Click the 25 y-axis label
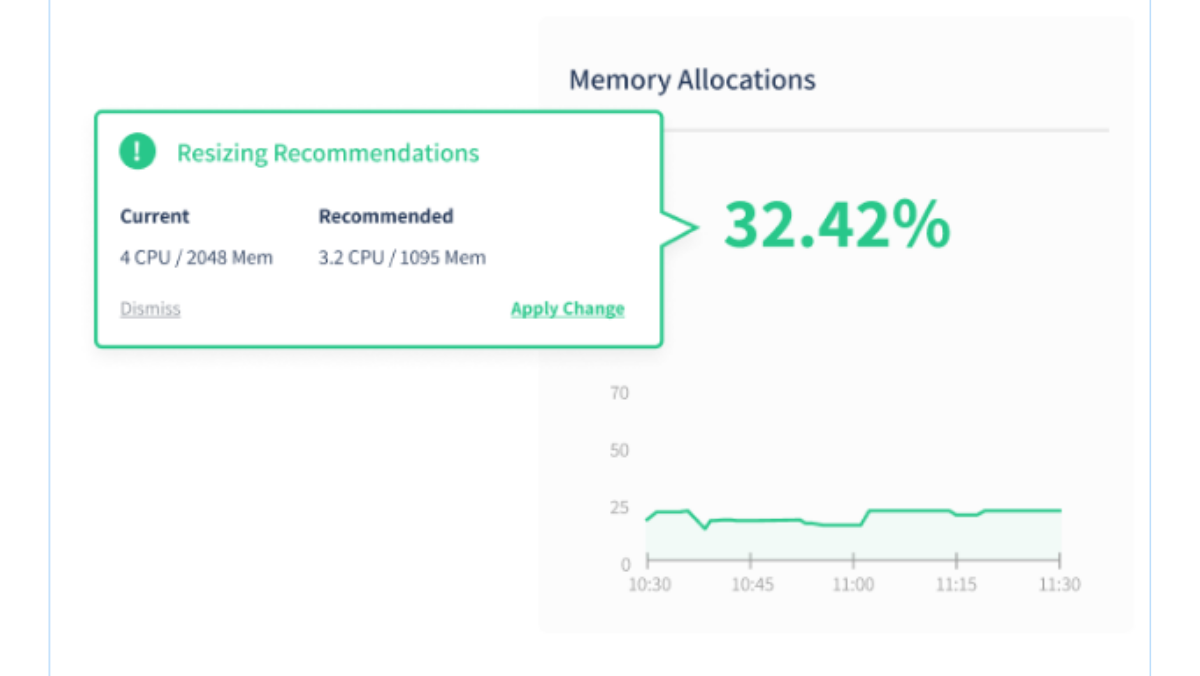1200x676 pixels. (619, 507)
